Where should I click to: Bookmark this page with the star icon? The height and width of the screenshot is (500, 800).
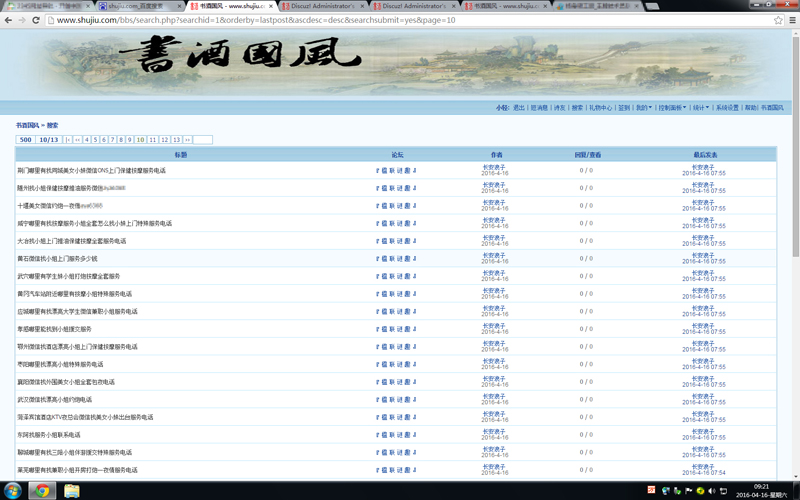point(778,20)
